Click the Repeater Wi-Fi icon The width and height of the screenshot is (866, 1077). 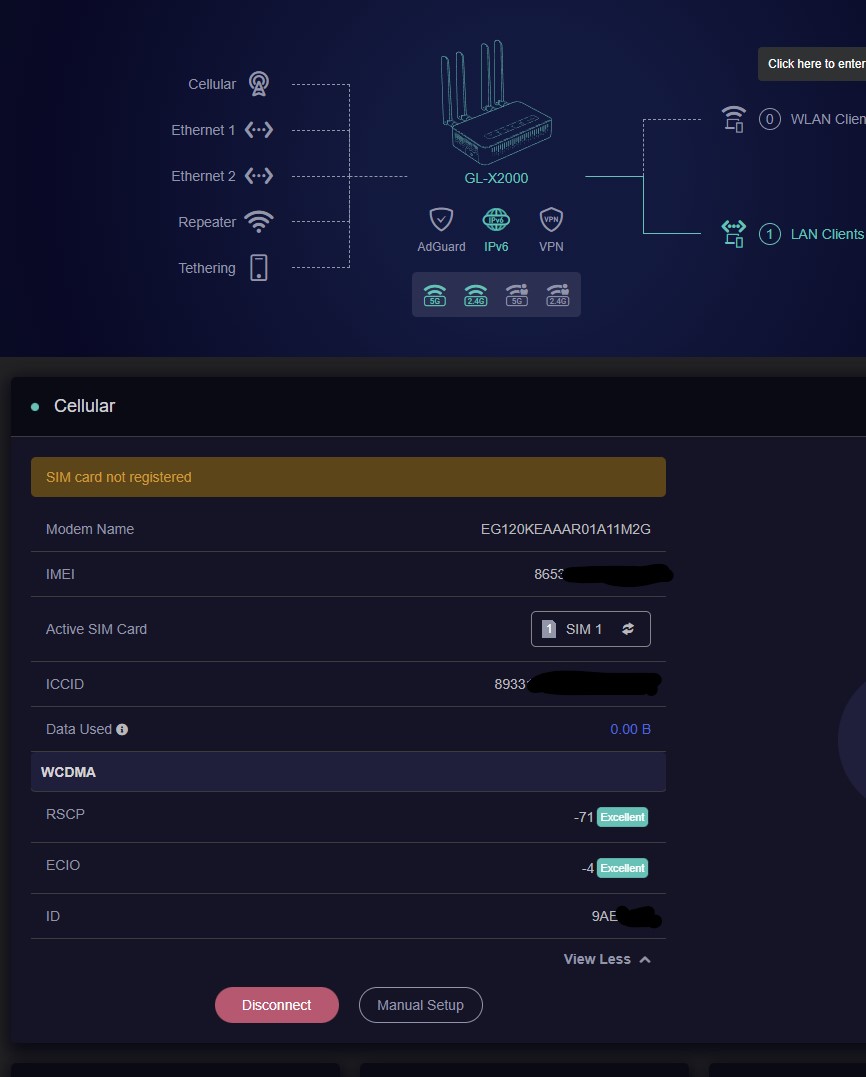(x=259, y=222)
